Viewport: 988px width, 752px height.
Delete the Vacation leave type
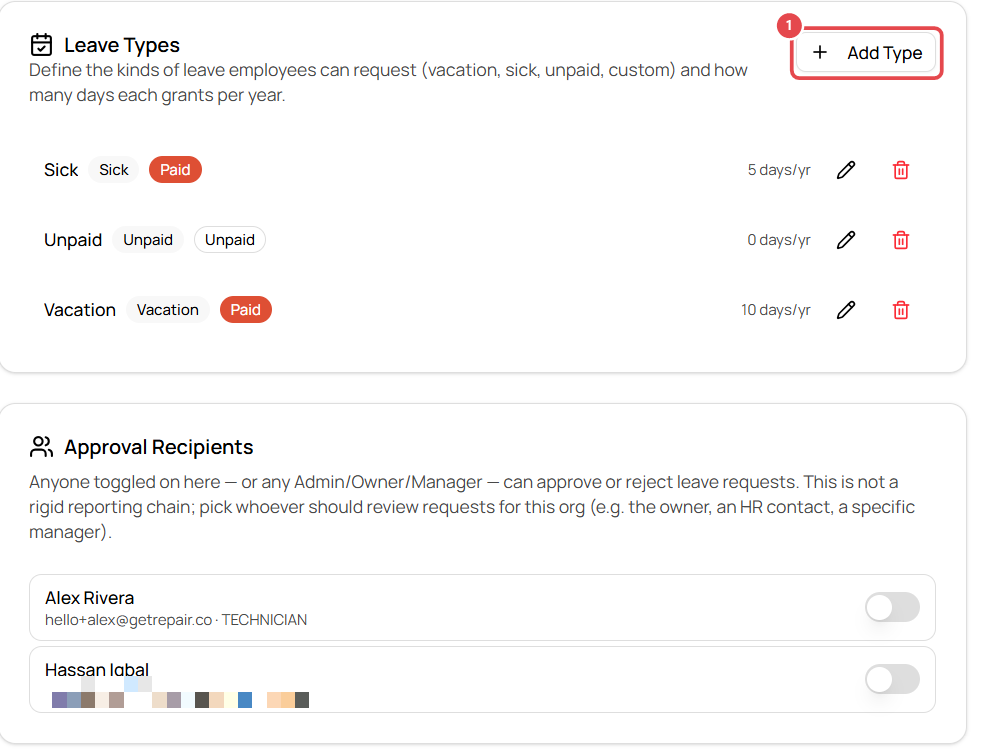coord(900,310)
